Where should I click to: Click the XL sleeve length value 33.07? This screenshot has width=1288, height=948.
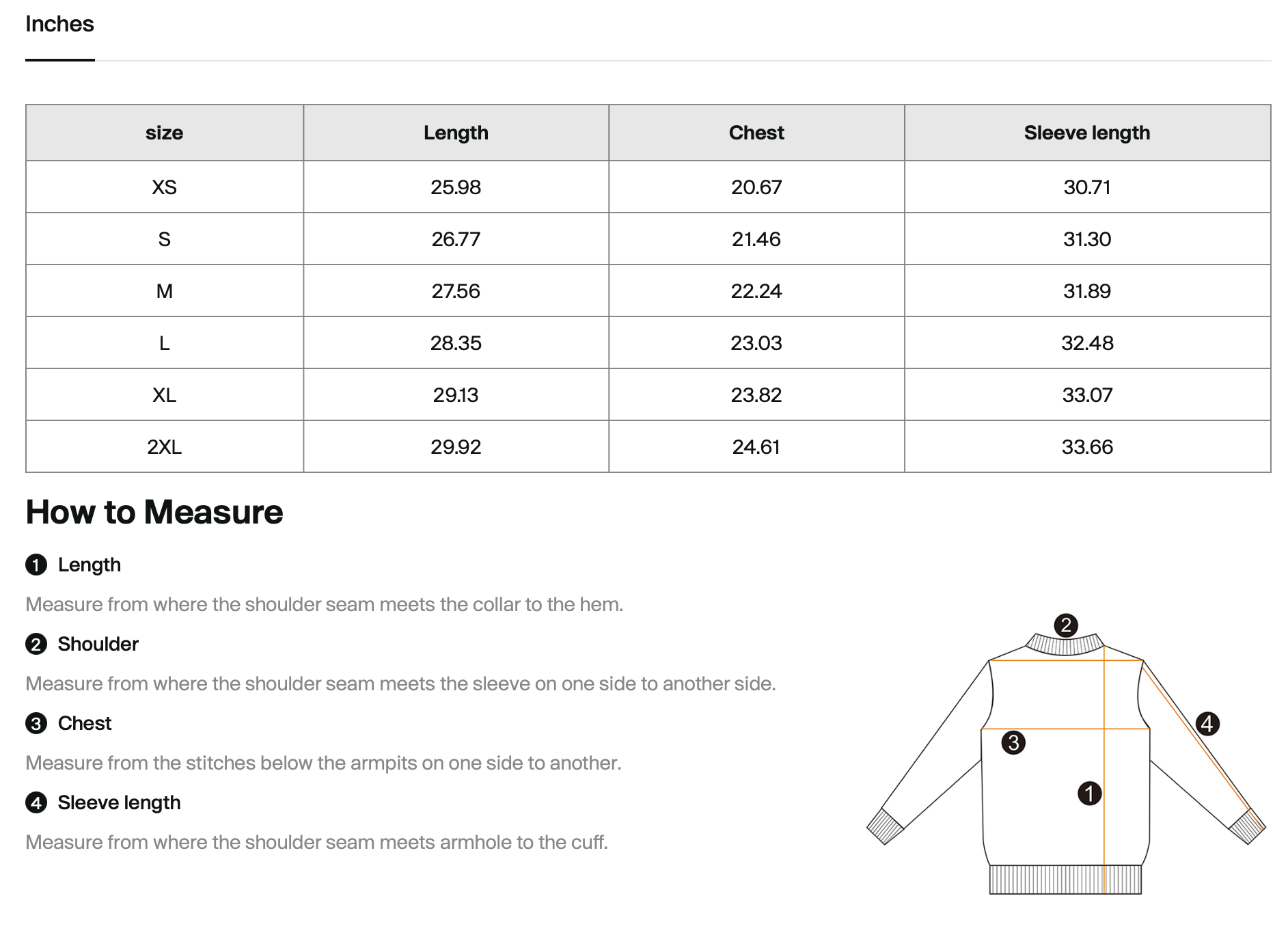pyautogui.click(x=1087, y=395)
